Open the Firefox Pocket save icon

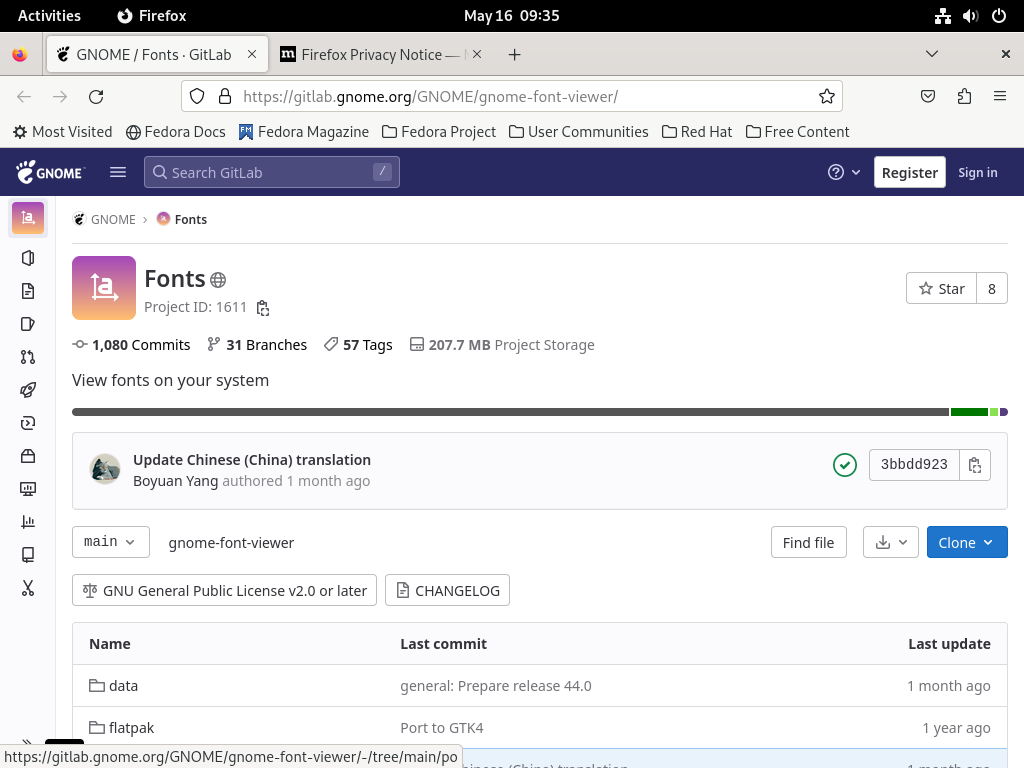click(x=927, y=97)
